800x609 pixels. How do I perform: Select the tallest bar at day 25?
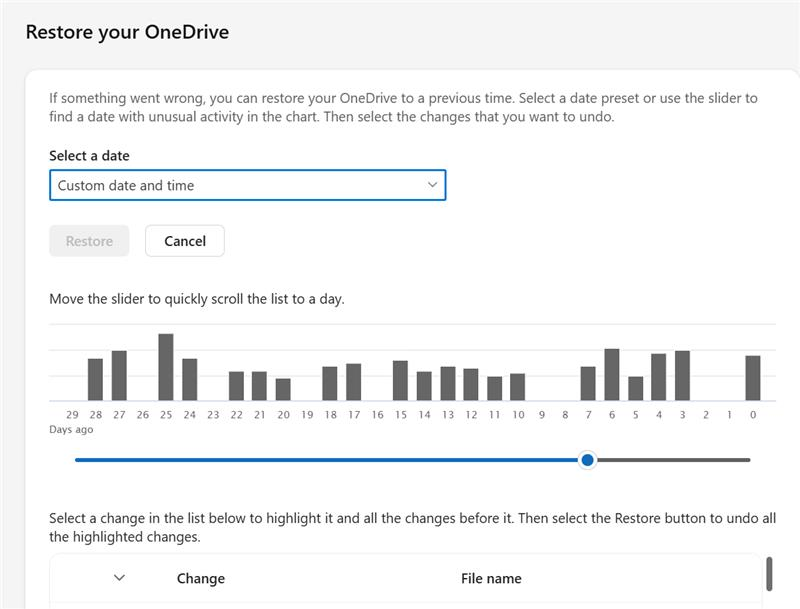coord(166,367)
